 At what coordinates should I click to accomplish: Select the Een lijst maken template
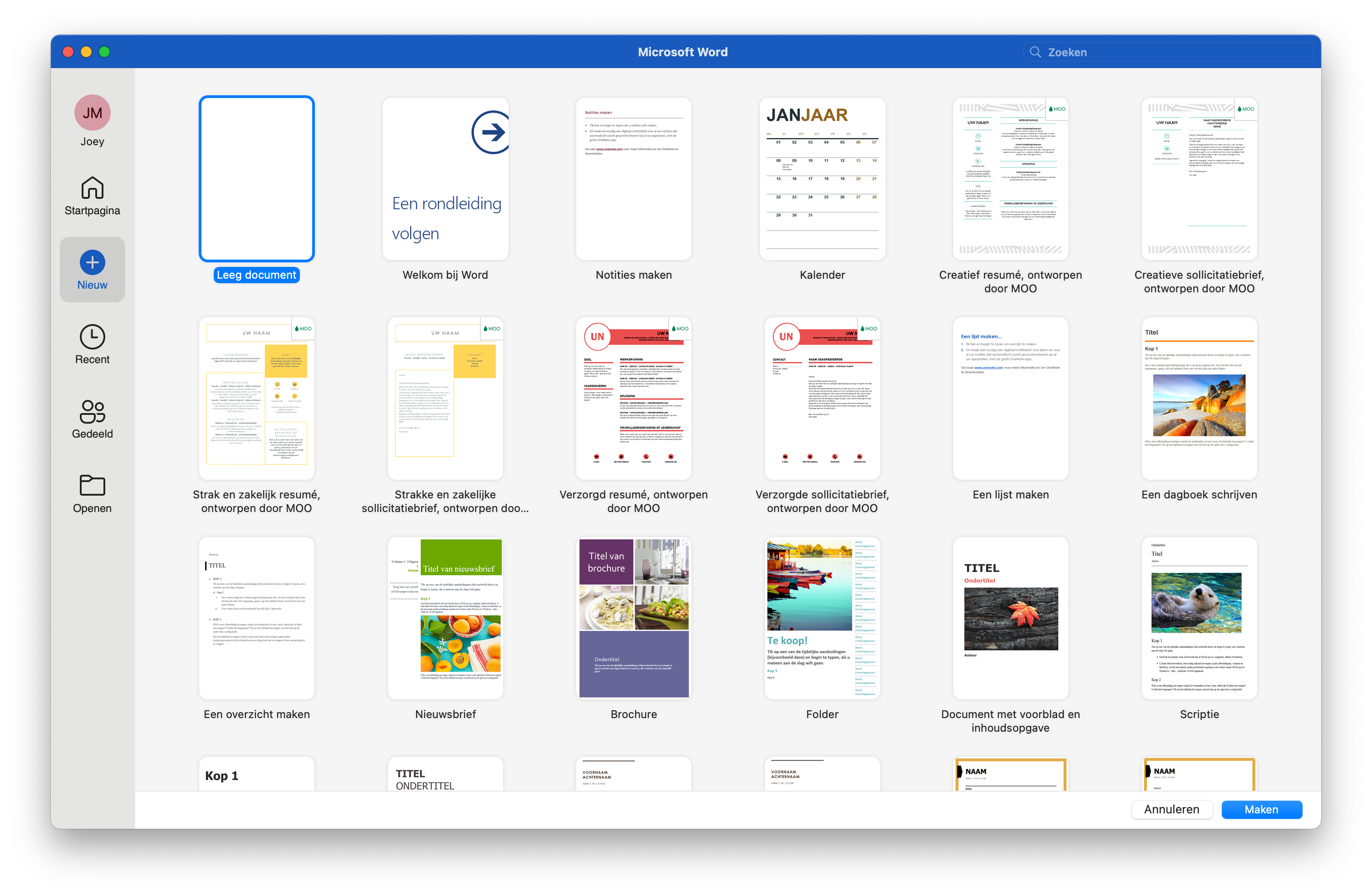pyautogui.click(x=1010, y=399)
